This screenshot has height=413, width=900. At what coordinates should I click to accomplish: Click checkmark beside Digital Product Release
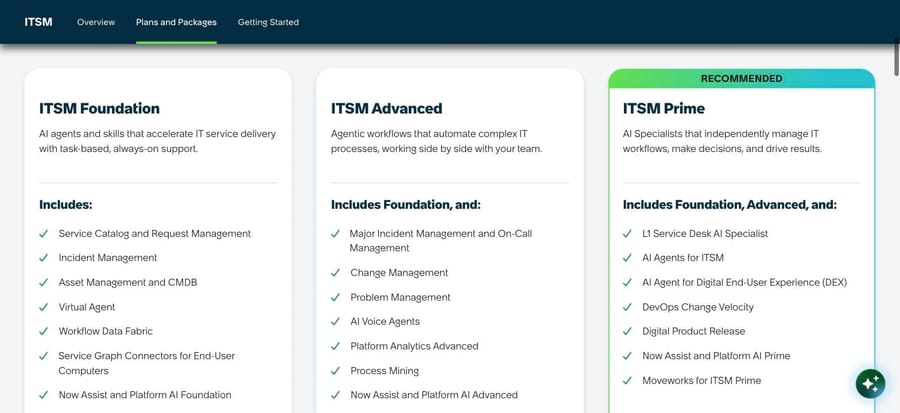[x=627, y=331]
